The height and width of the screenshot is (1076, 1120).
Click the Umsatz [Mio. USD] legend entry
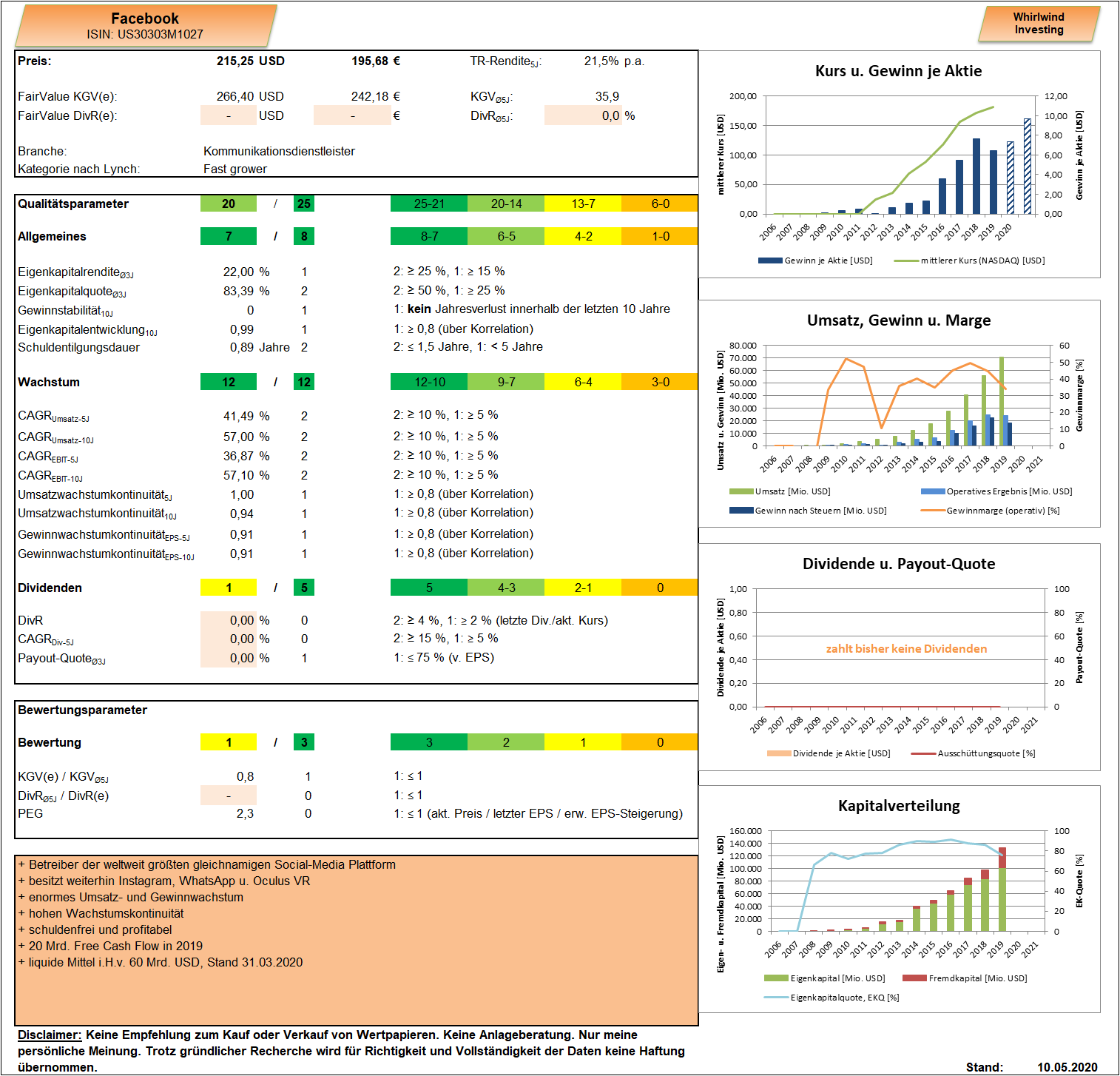pyautogui.click(x=780, y=491)
